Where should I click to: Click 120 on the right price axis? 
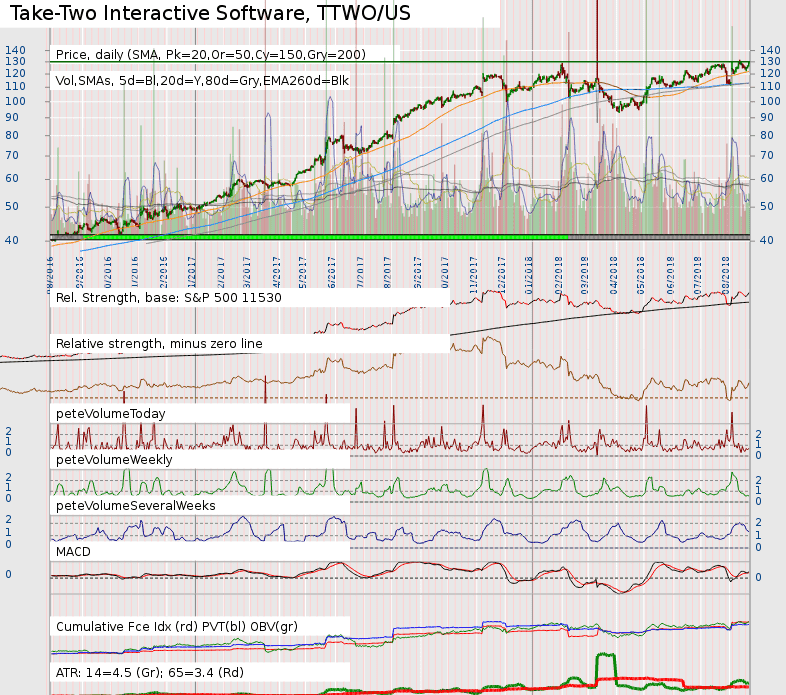[770, 73]
